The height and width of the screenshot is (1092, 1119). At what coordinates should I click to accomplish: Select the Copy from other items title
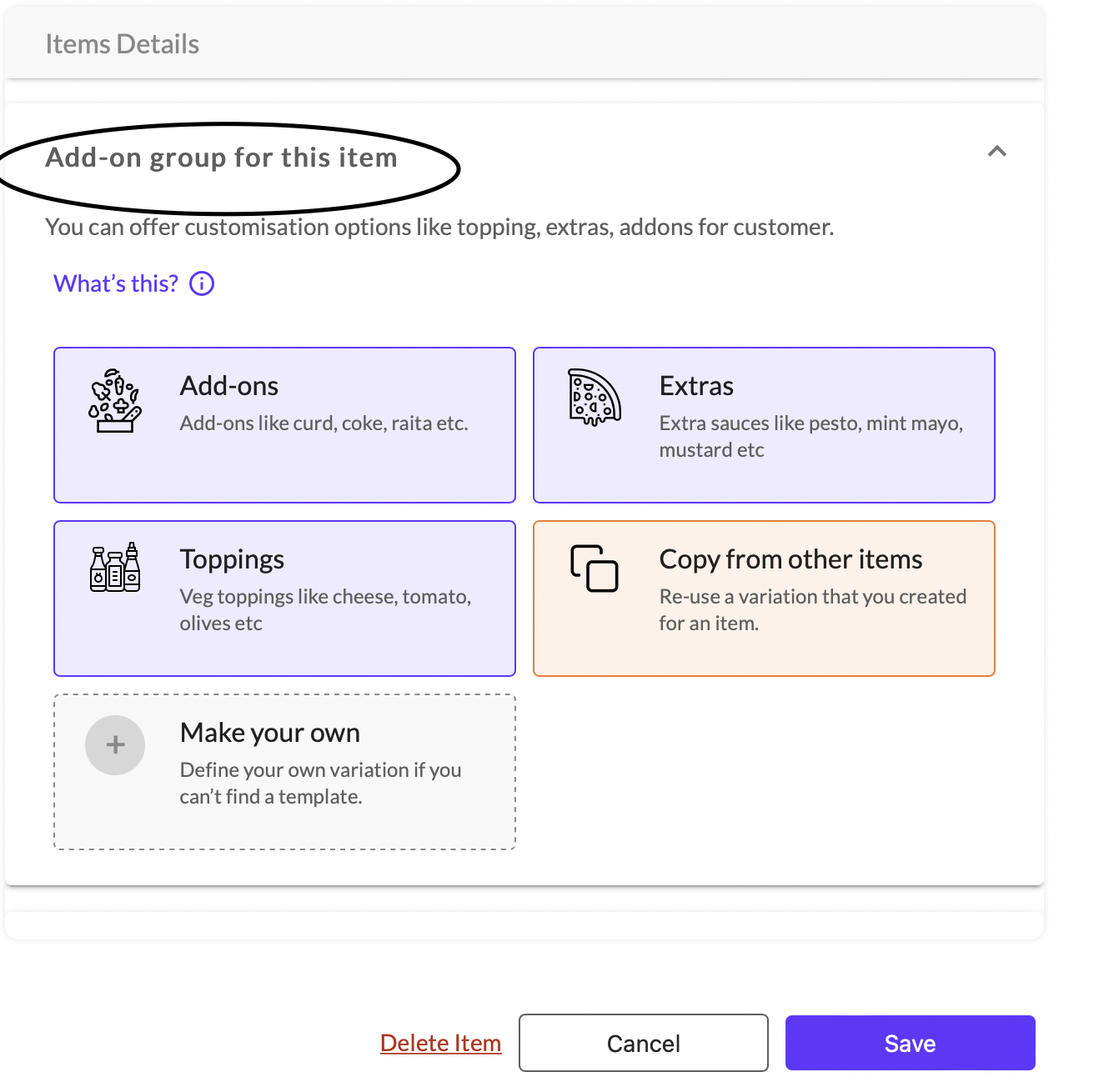tap(790, 559)
